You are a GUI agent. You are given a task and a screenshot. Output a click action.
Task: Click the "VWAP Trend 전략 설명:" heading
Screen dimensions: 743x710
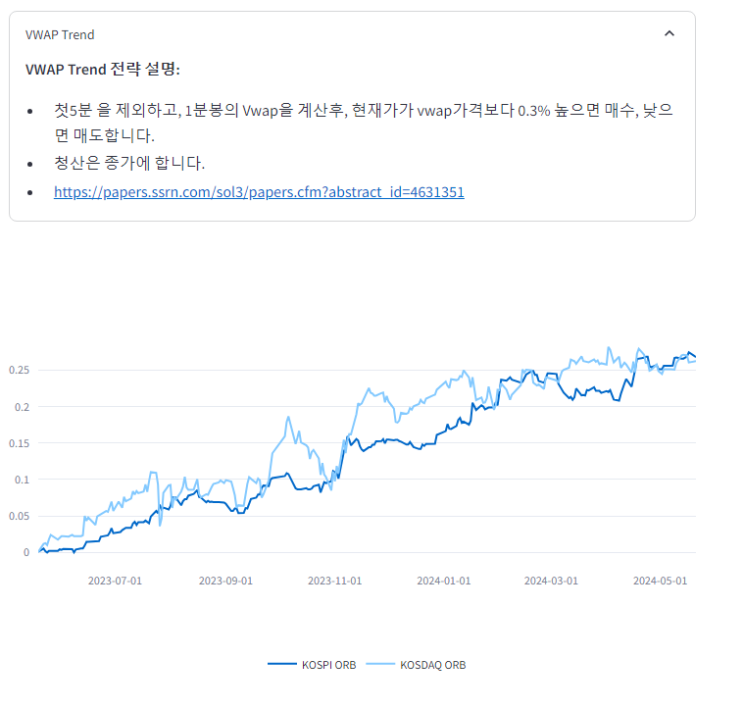click(102, 70)
